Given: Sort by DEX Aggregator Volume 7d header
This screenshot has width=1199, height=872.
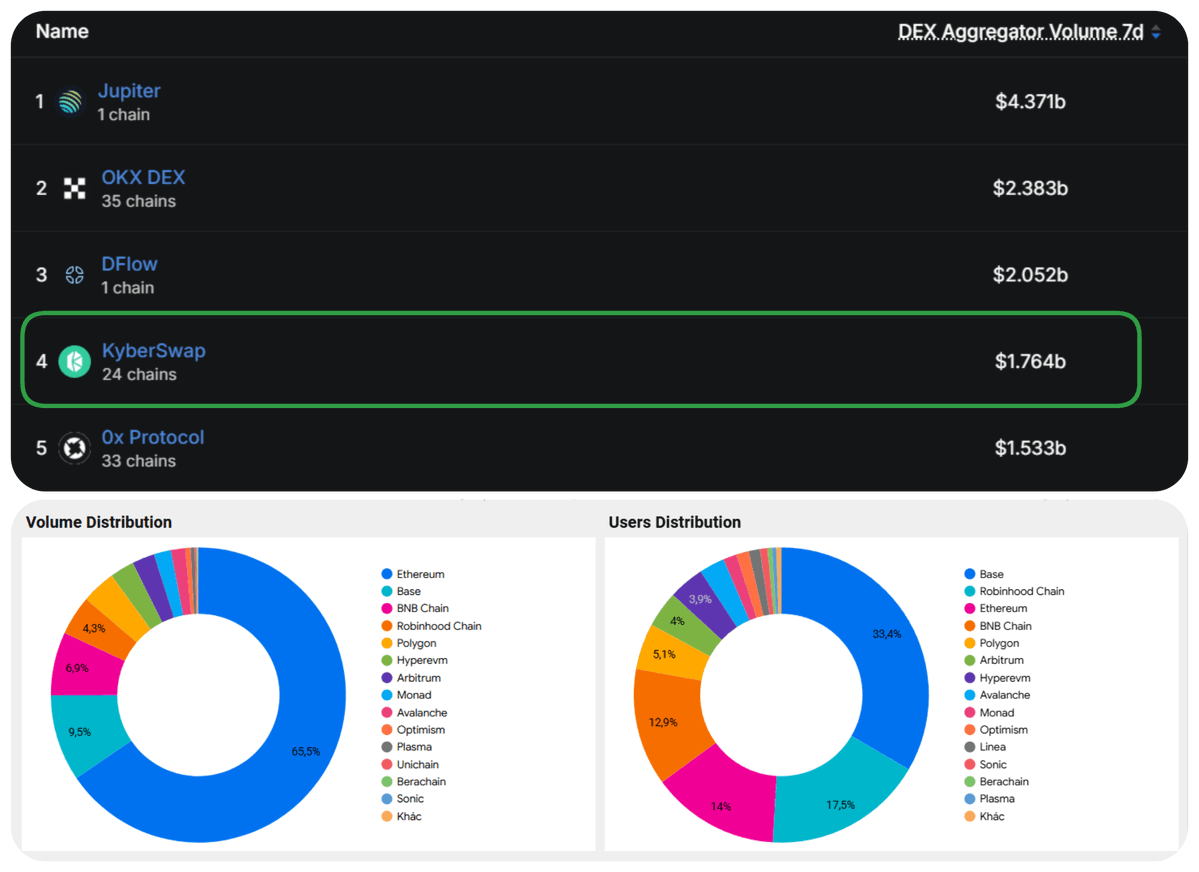Looking at the screenshot, I should tap(1021, 31).
